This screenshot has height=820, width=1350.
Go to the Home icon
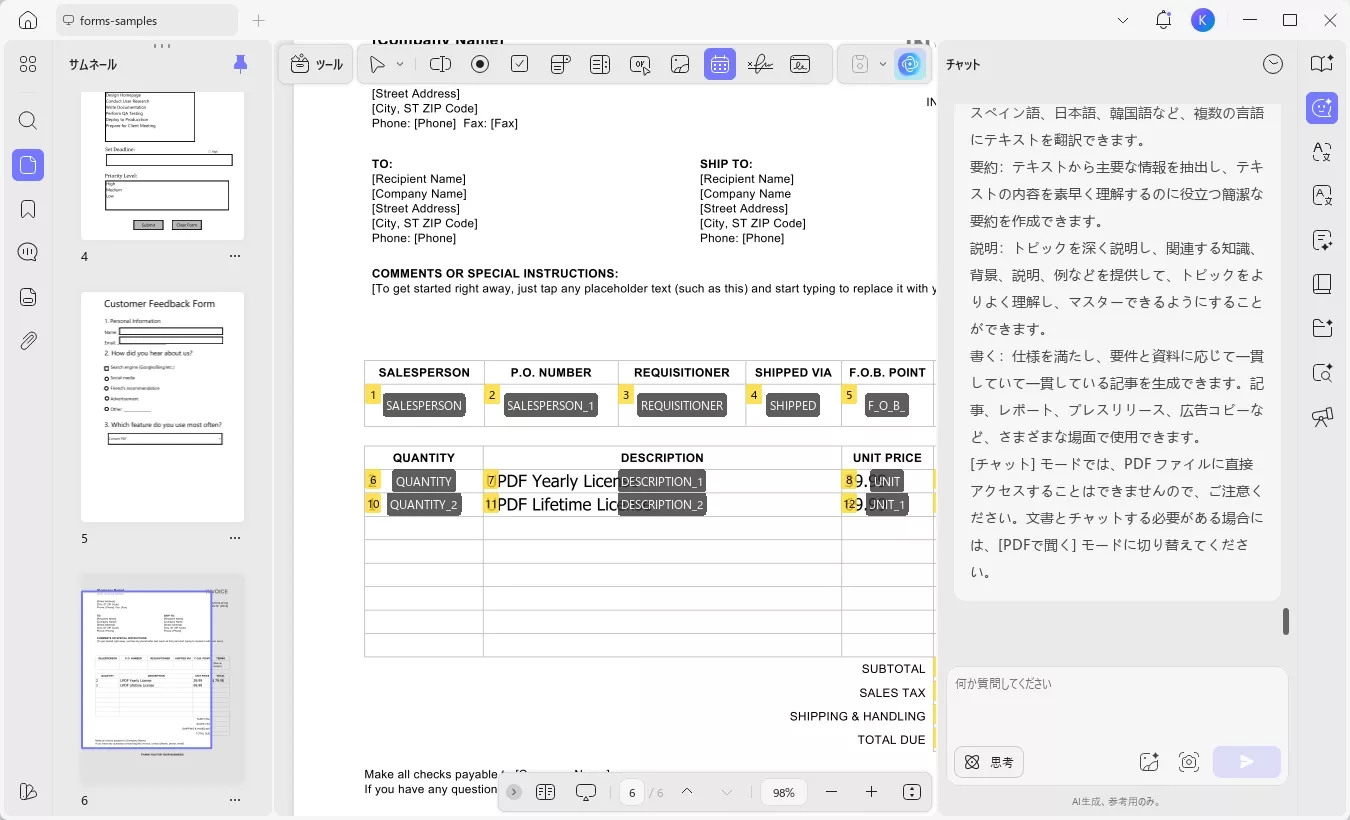[x=28, y=20]
